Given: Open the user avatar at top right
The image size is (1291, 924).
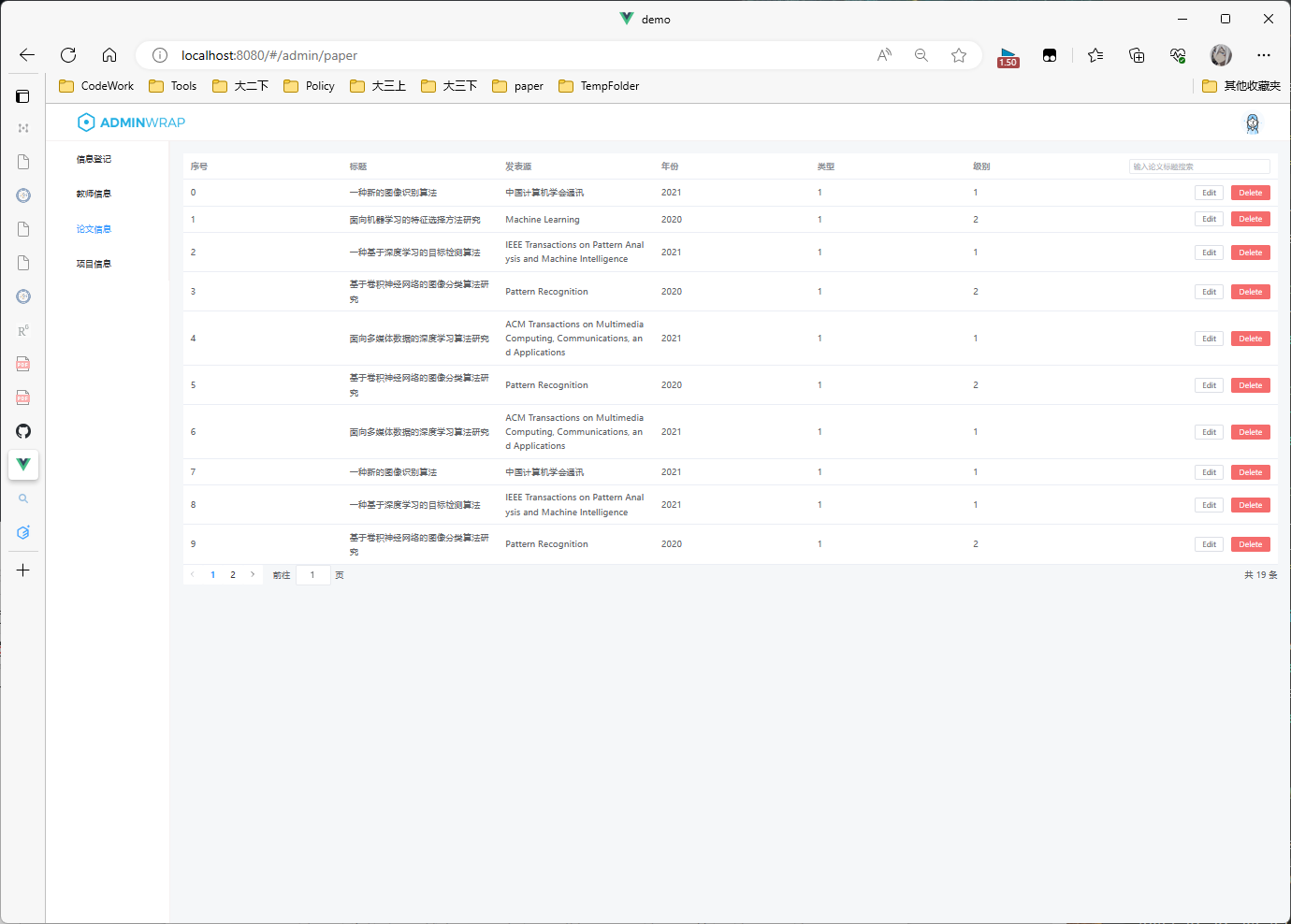Looking at the screenshot, I should pos(1221,55).
